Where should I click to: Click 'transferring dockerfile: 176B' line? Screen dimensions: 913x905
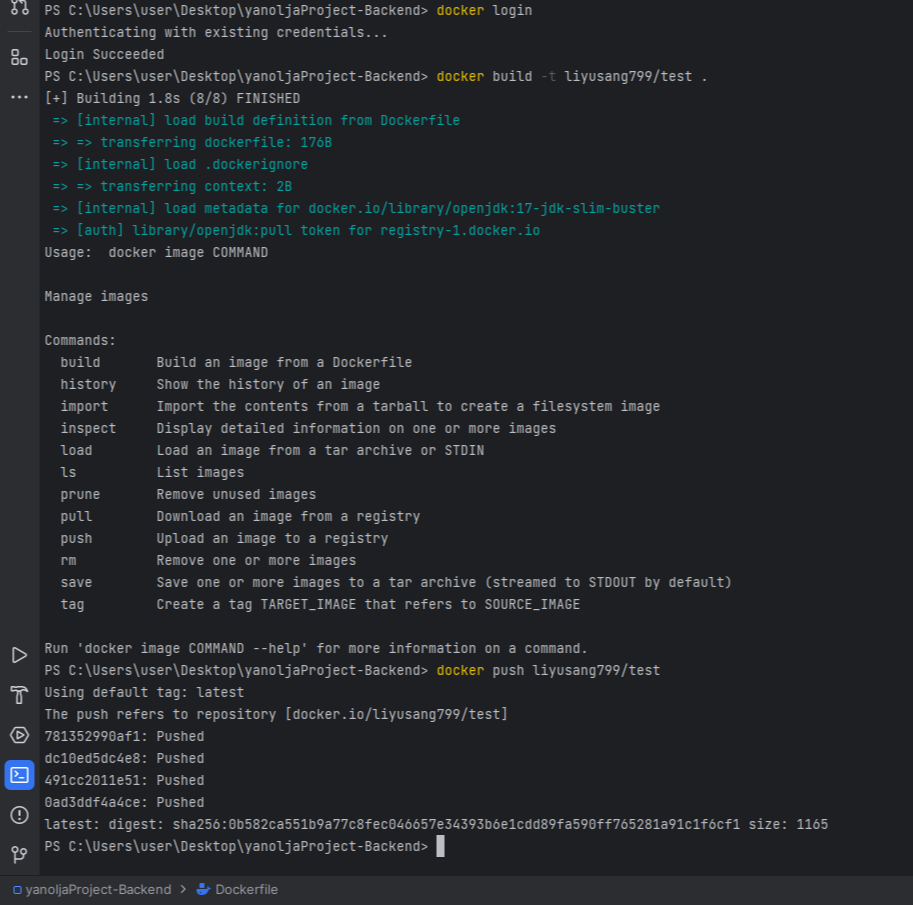192,142
